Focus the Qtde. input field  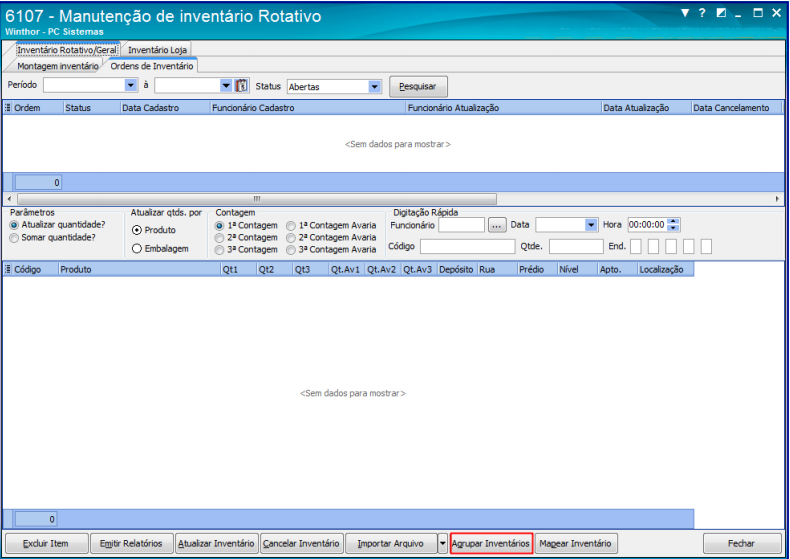pyautogui.click(x=576, y=246)
